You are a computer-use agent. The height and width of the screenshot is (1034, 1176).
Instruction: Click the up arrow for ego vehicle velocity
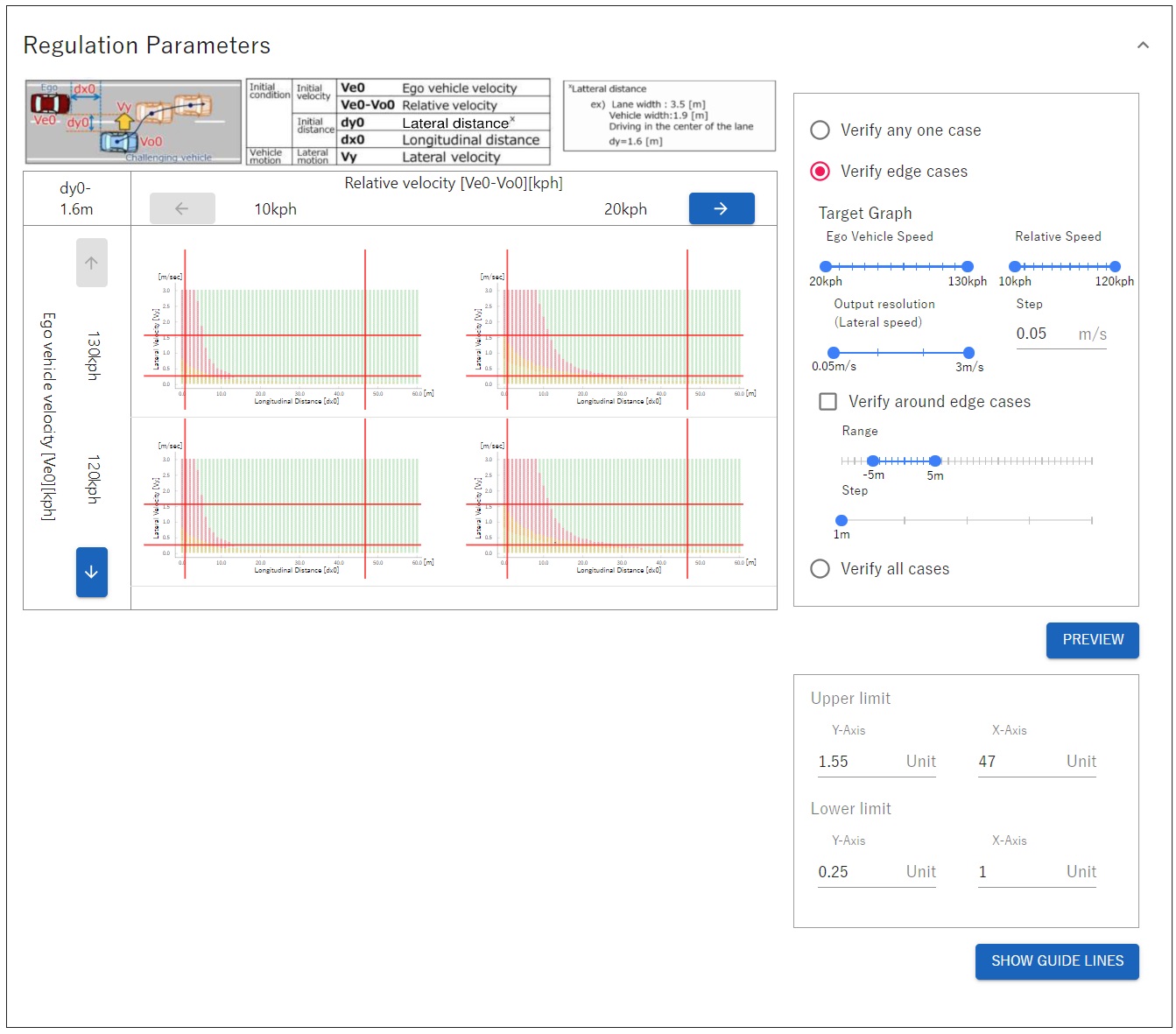(x=91, y=263)
